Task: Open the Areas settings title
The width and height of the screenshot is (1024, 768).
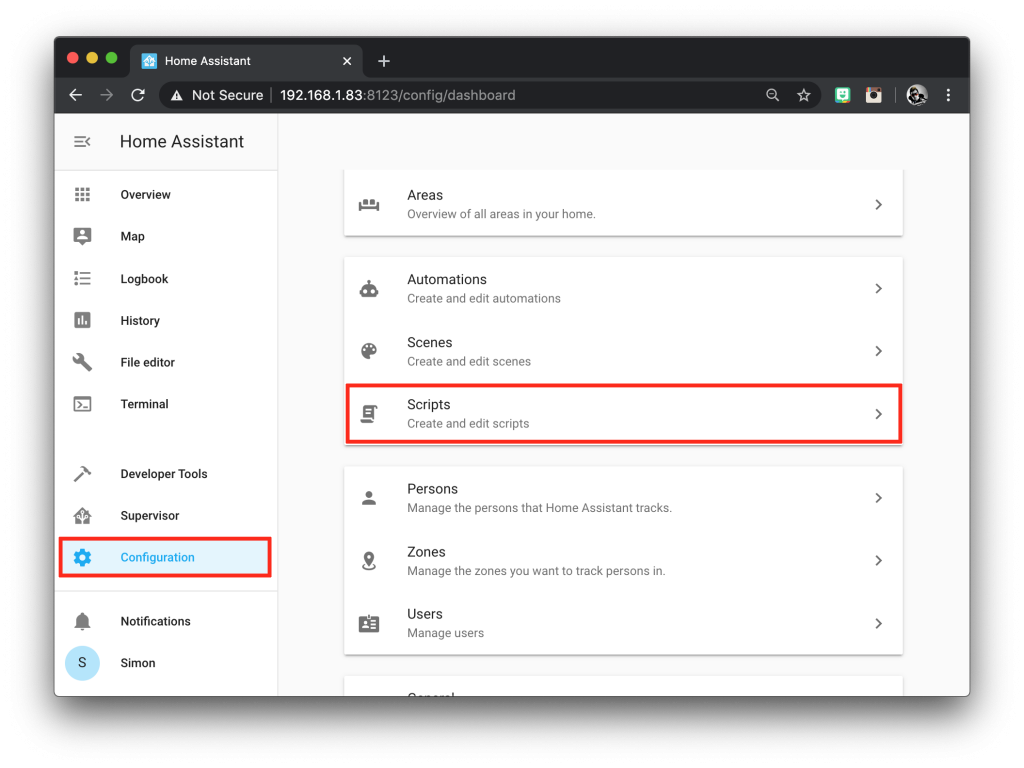Action: (425, 195)
